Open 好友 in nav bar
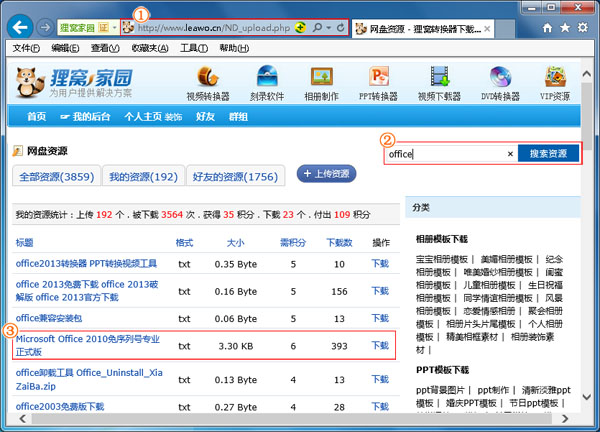Viewport: 600px width, 432px height. coord(205,116)
